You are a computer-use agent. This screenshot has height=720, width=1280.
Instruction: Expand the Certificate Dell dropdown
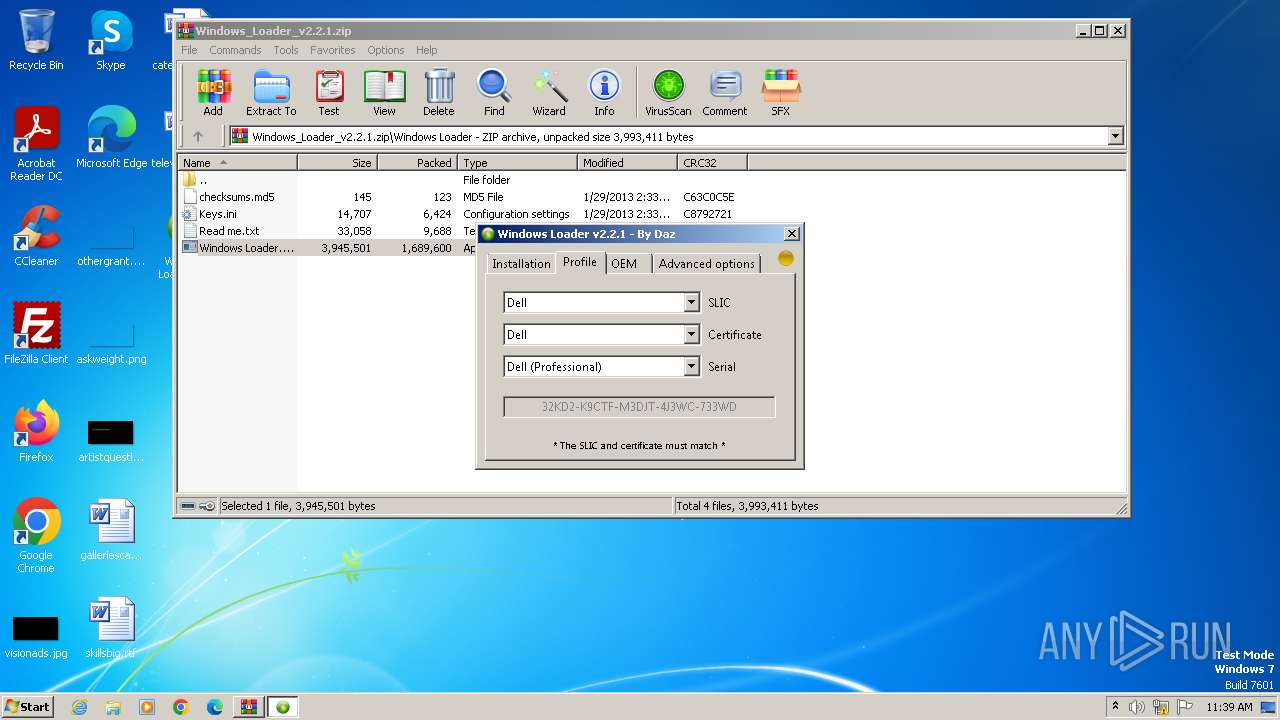click(x=691, y=334)
